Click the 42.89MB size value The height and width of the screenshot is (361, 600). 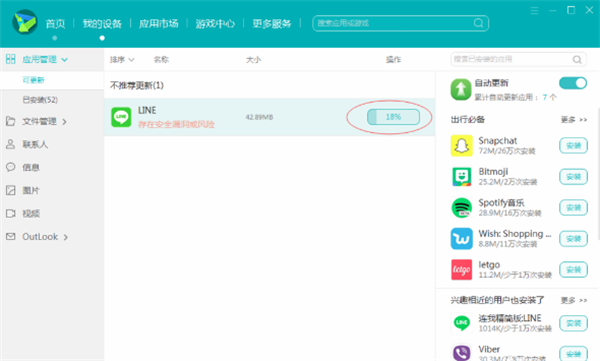click(x=259, y=117)
